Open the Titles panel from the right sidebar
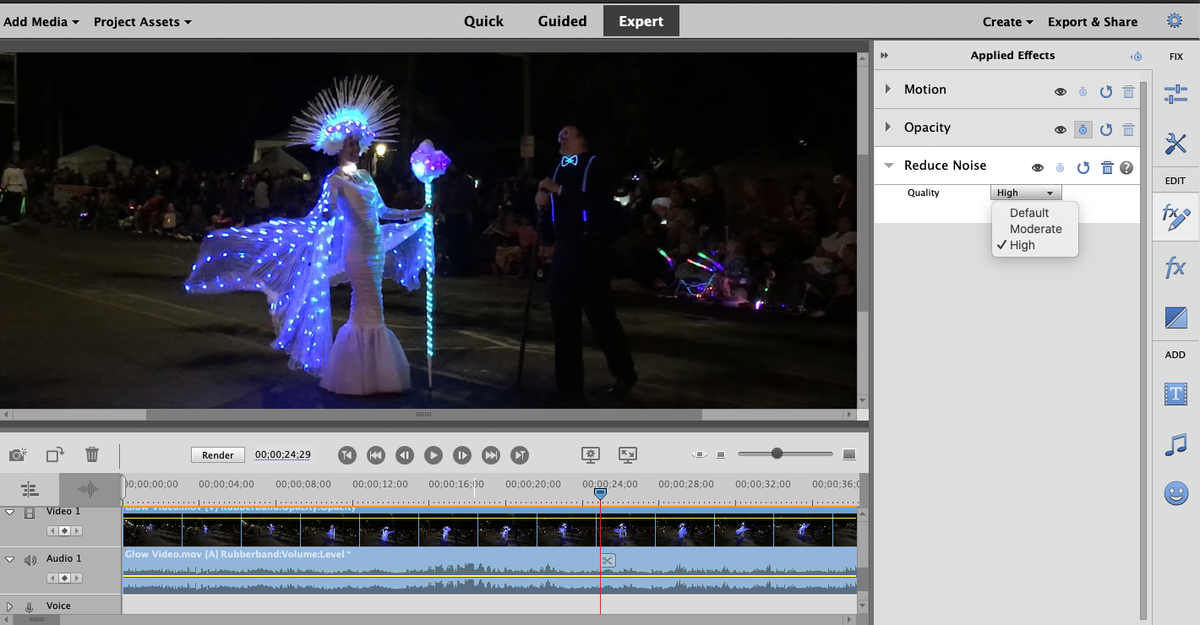The image size is (1200, 625). click(1175, 392)
